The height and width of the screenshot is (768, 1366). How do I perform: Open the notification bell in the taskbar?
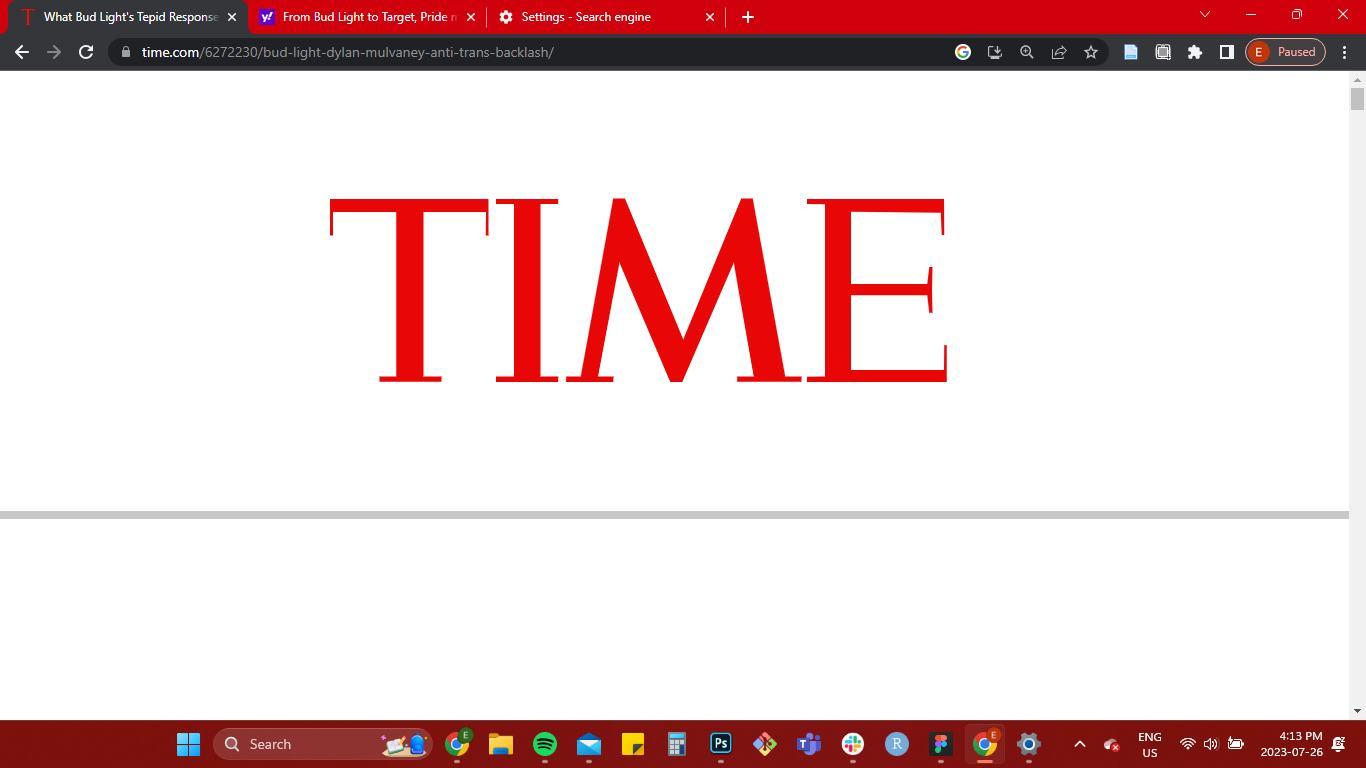(x=1340, y=744)
